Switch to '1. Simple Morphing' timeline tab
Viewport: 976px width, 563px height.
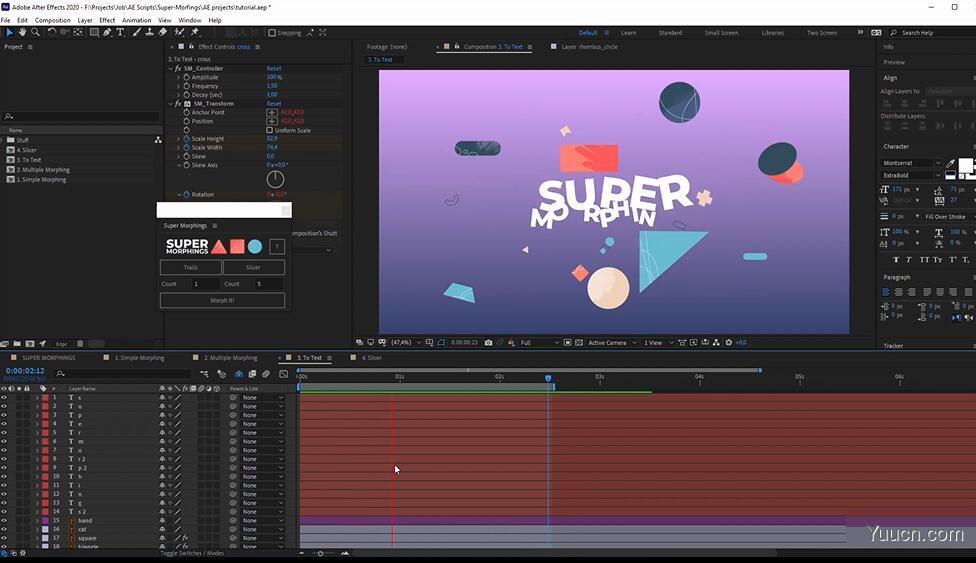click(x=139, y=358)
